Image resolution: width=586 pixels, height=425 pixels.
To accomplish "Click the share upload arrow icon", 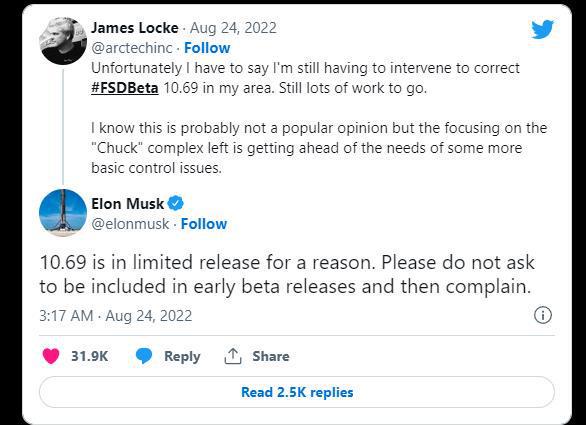I will (x=233, y=356).
